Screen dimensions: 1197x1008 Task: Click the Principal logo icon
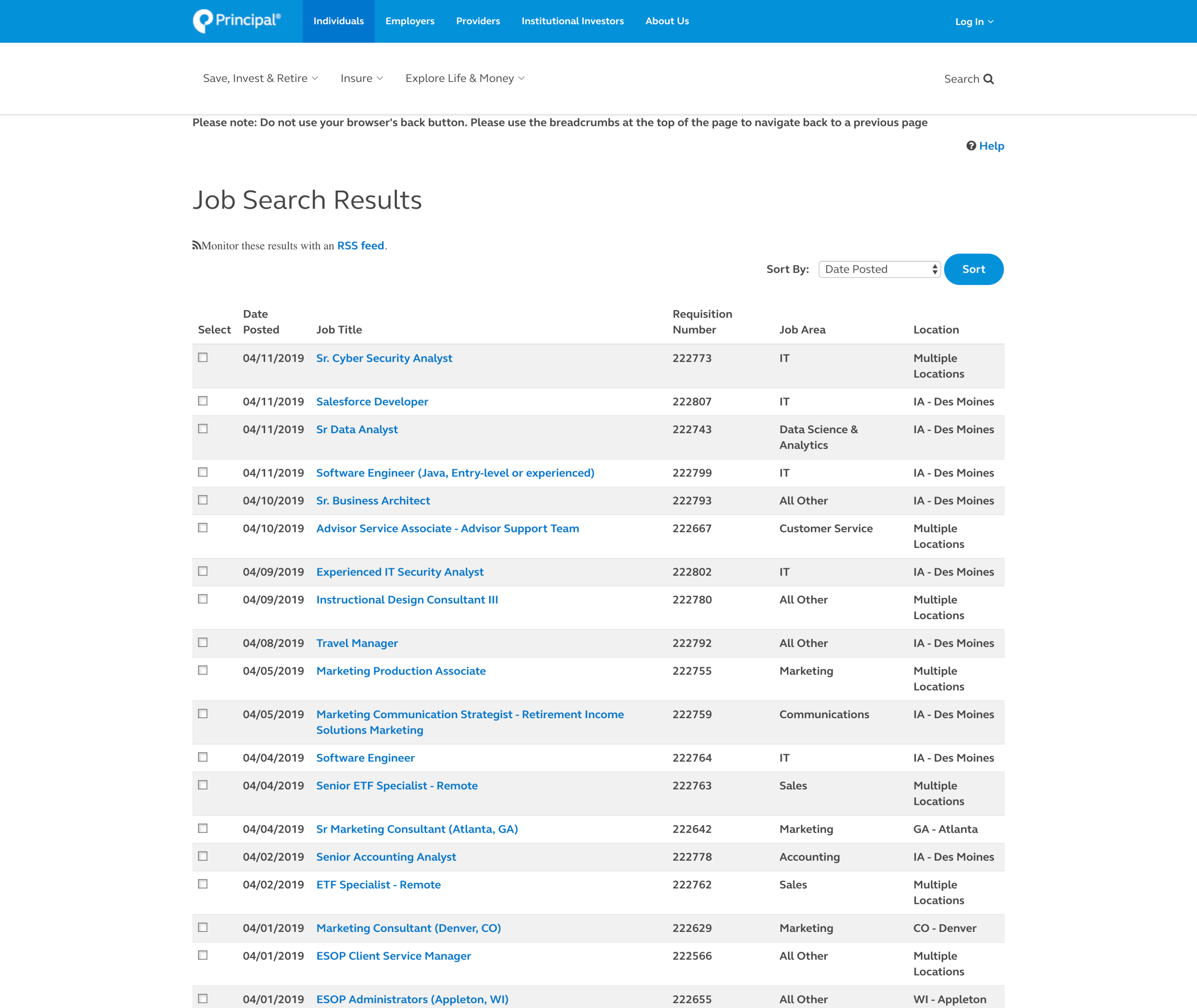pos(203,21)
